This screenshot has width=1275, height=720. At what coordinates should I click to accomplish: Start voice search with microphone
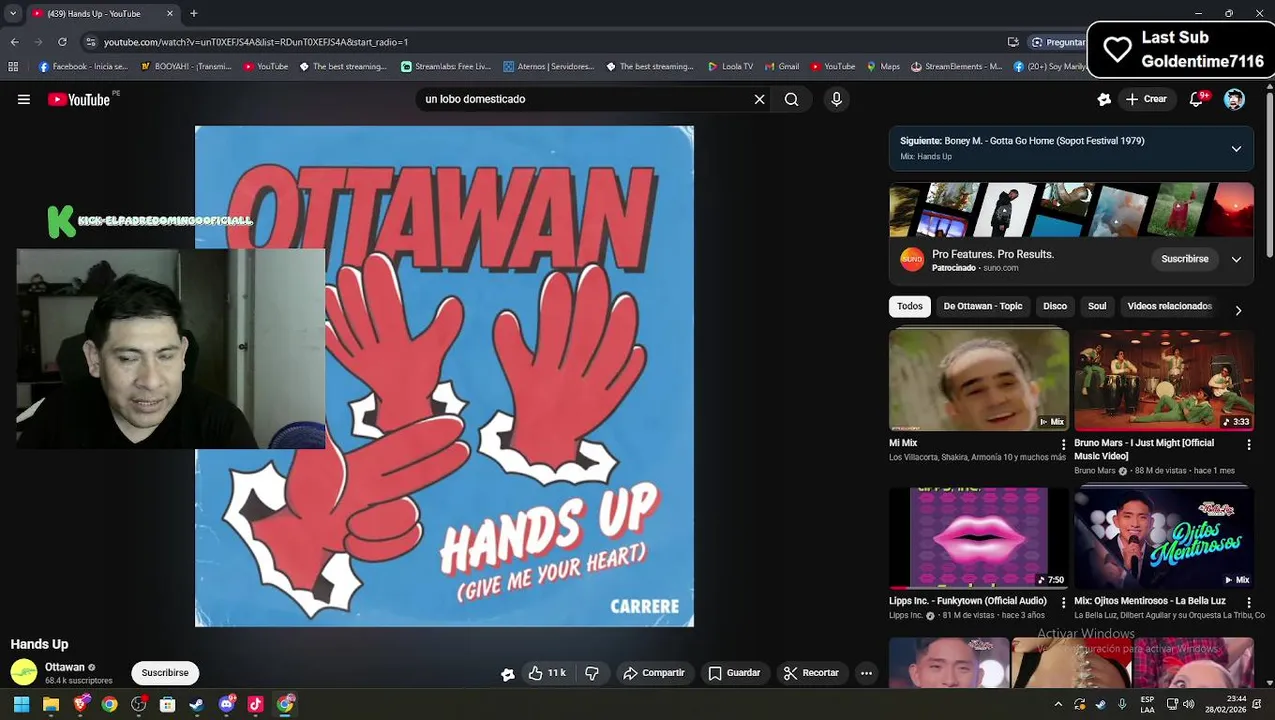tap(837, 99)
